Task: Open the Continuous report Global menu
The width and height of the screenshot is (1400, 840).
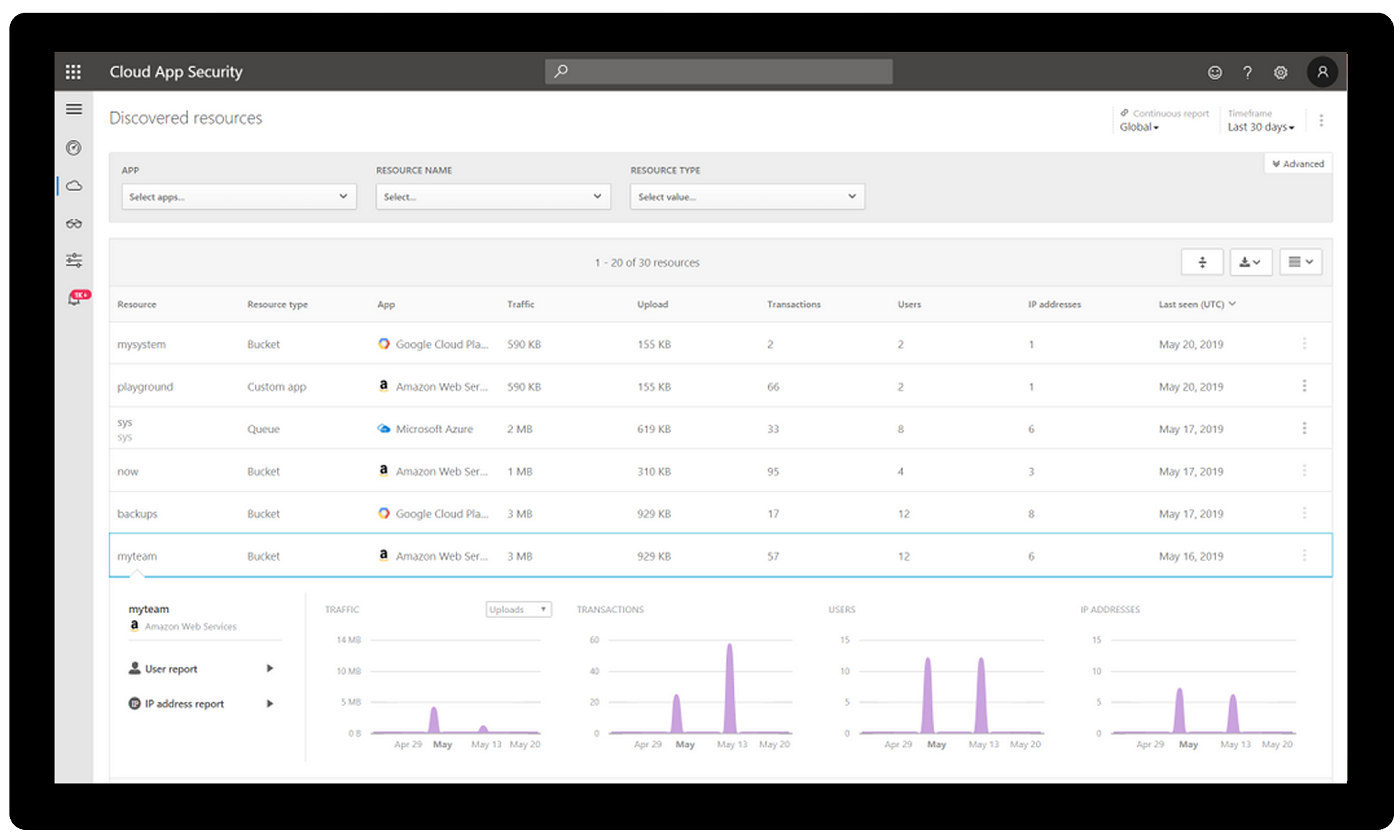Action: tap(1139, 127)
